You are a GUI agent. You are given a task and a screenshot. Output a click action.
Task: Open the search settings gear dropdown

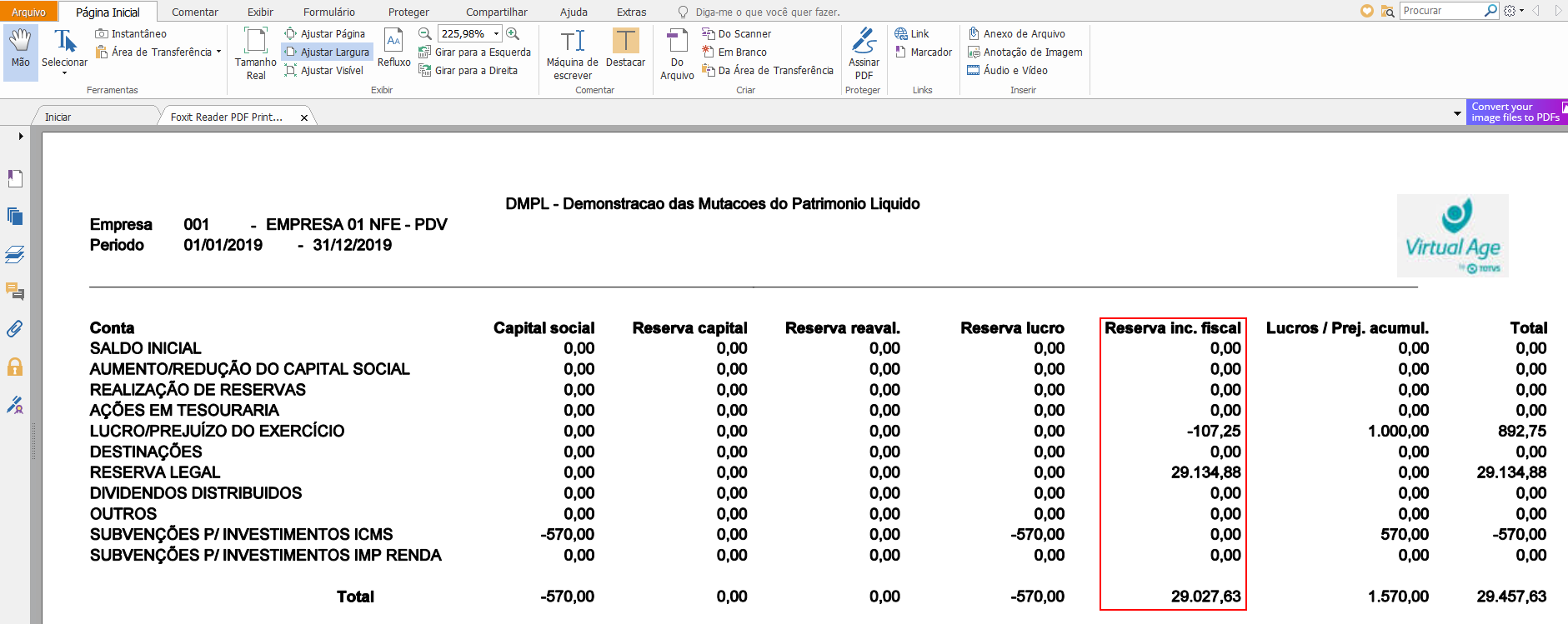[1513, 11]
